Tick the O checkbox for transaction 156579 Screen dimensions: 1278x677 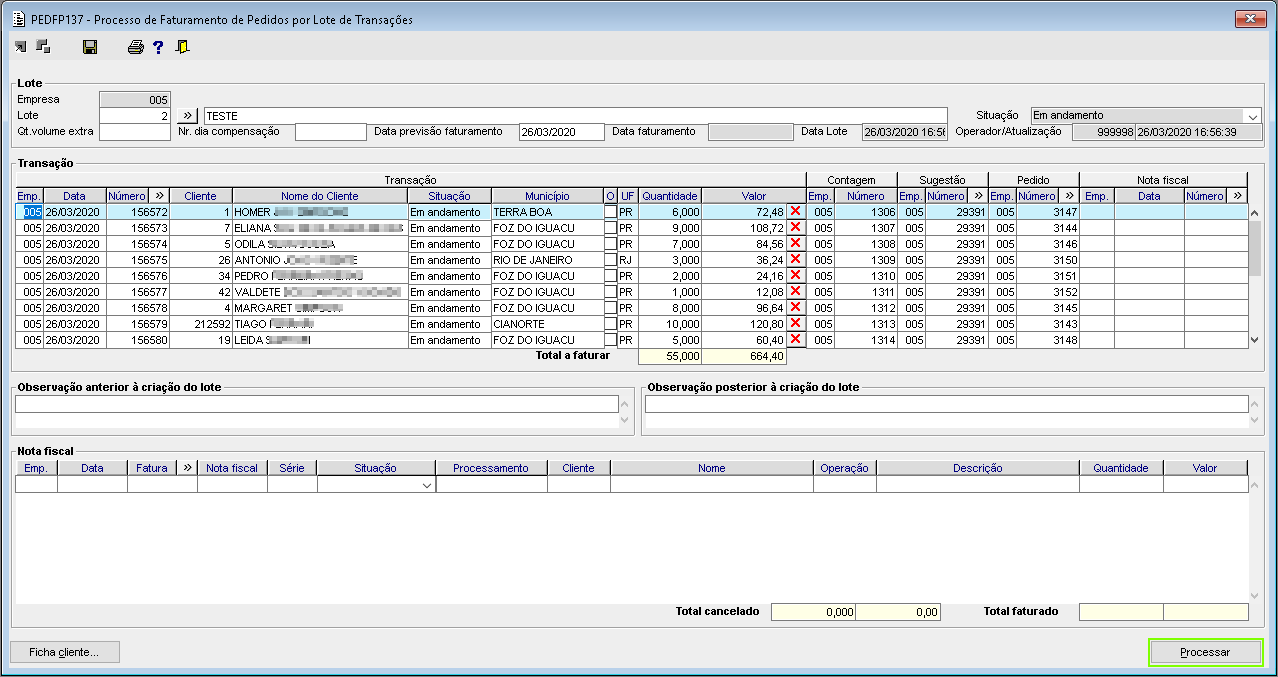coord(610,324)
